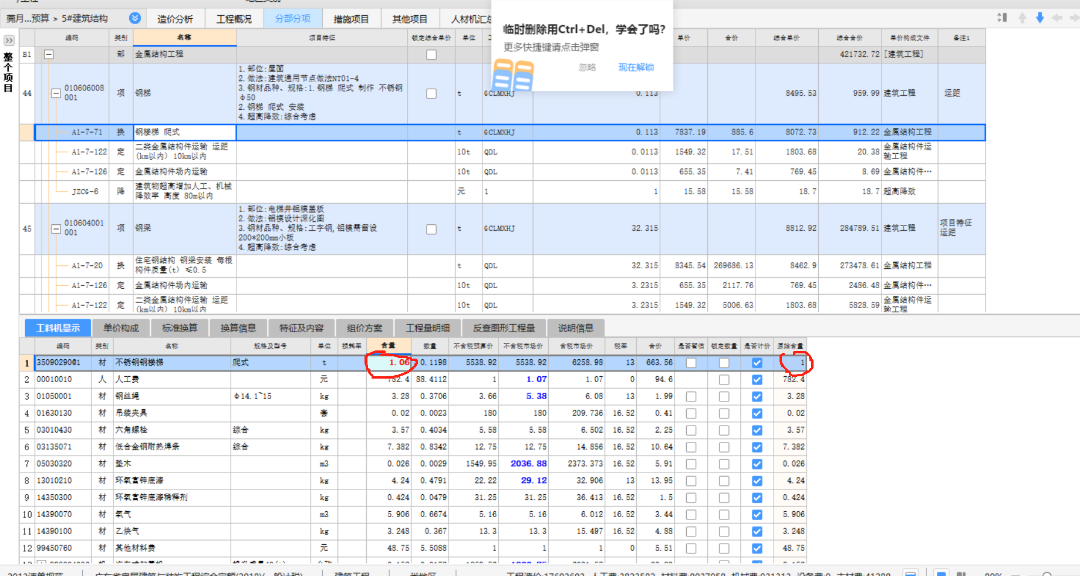The height and width of the screenshot is (576, 1080).
Task: Toggle lock price checkbox for 钢梯 row
Action: pos(431,93)
